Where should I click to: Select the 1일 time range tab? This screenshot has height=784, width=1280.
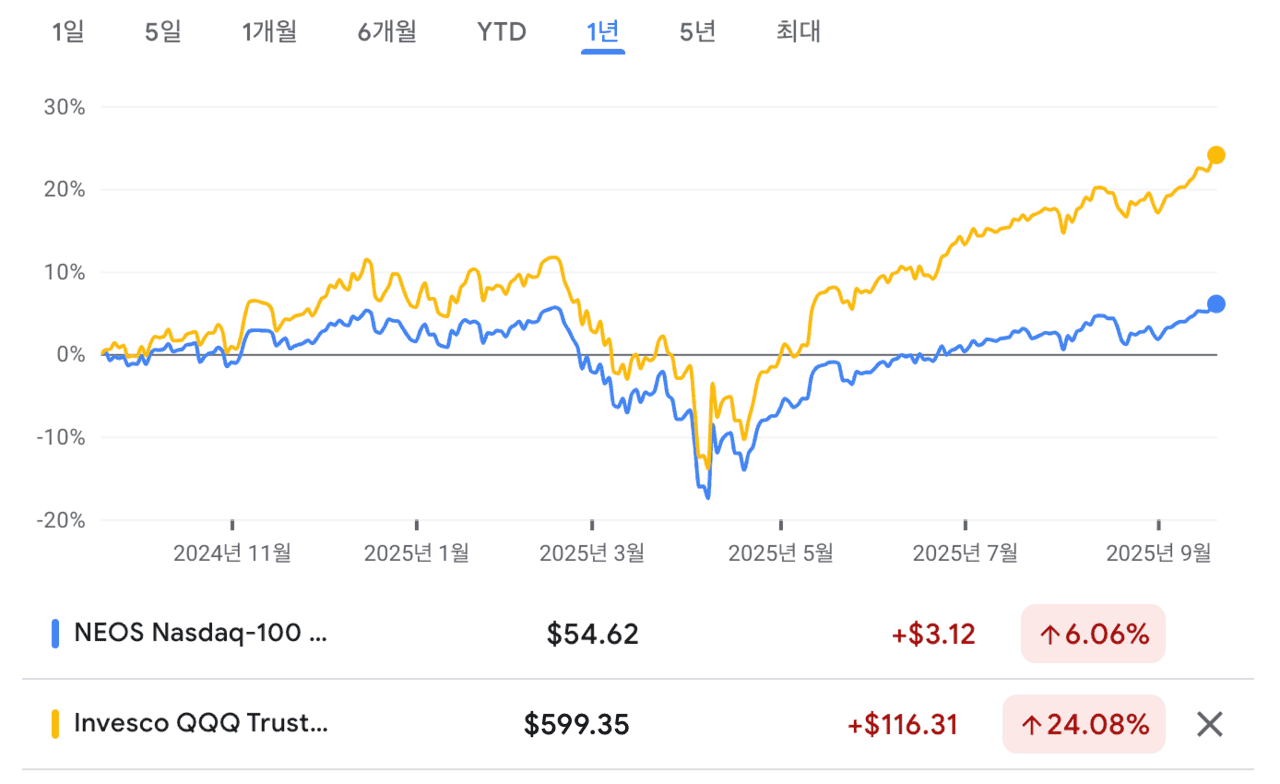click(68, 32)
